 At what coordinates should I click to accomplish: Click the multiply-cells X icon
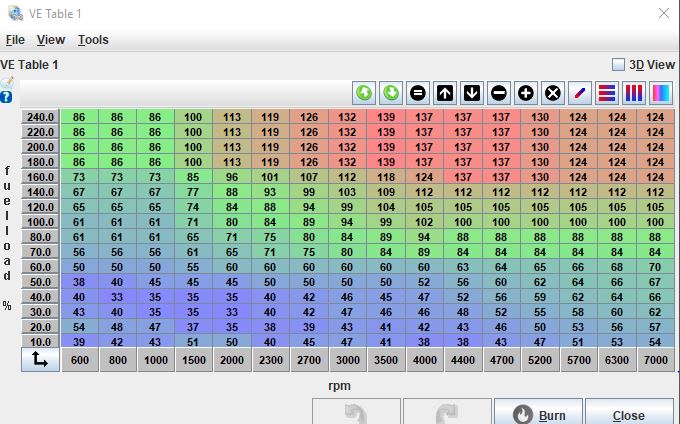click(x=553, y=93)
